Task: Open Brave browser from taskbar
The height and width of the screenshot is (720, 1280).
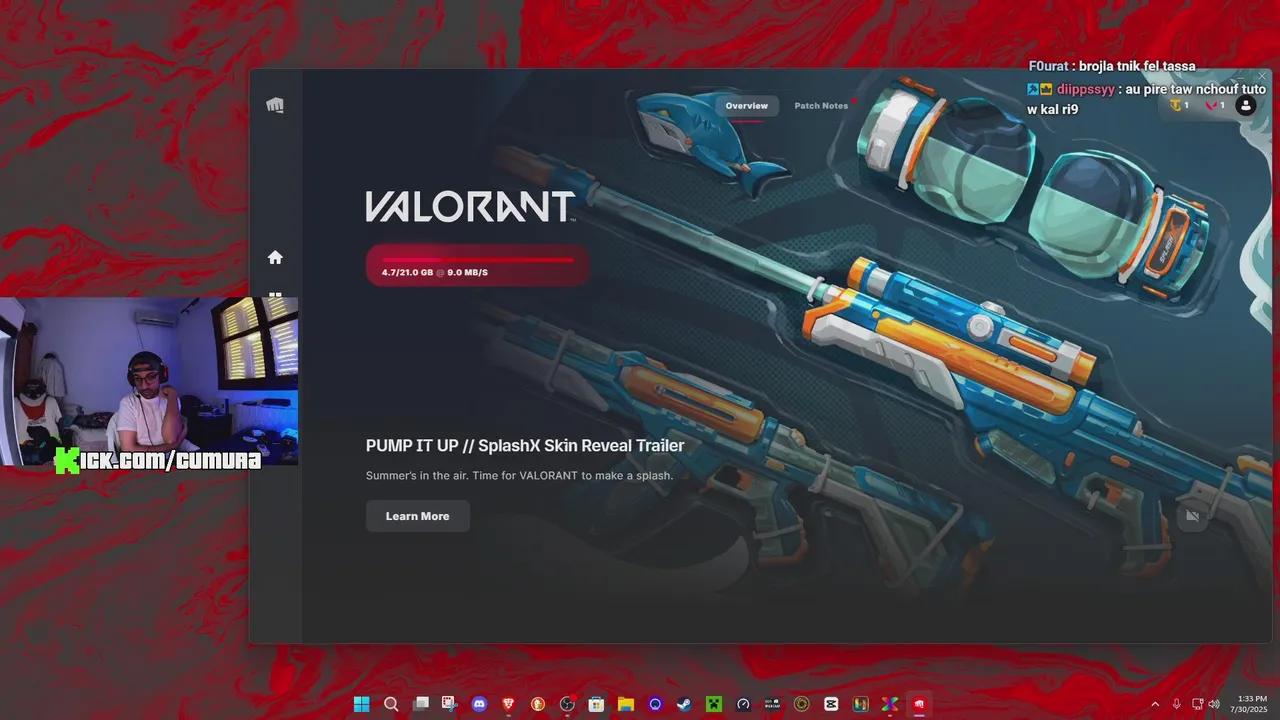Action: click(508, 704)
